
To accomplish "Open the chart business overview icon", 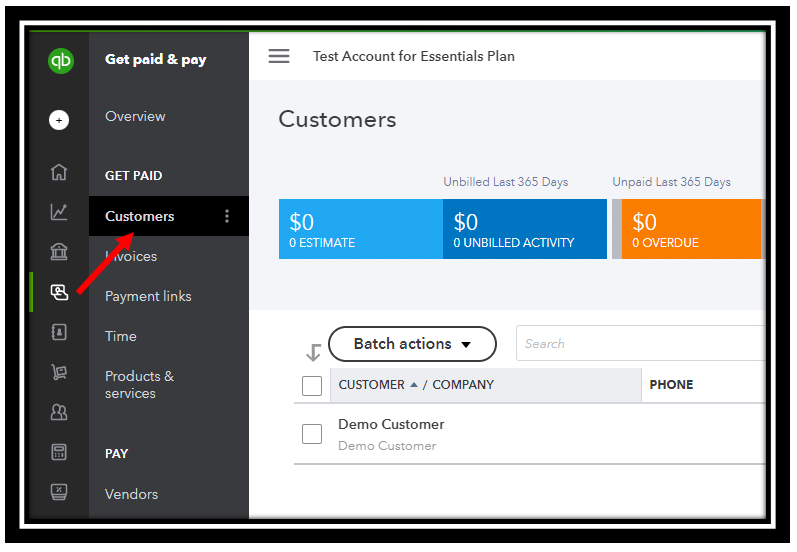I will pyautogui.click(x=59, y=211).
